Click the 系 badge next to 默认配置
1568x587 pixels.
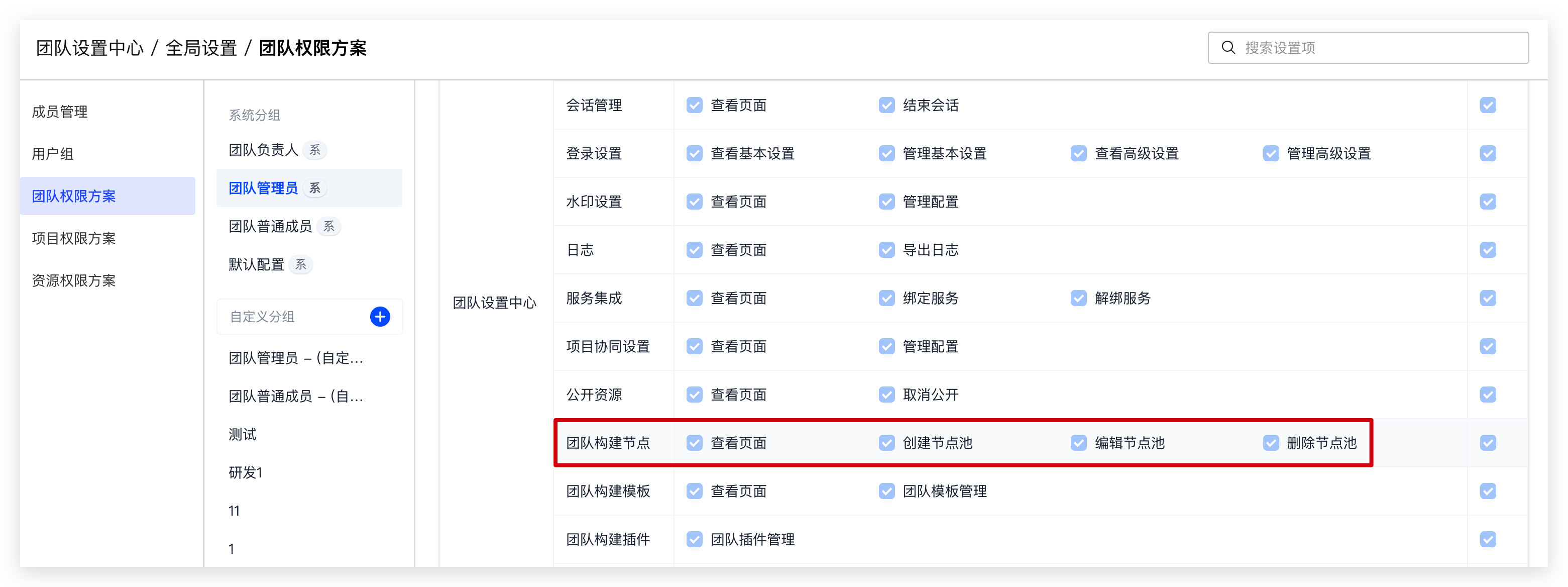pyautogui.click(x=301, y=265)
